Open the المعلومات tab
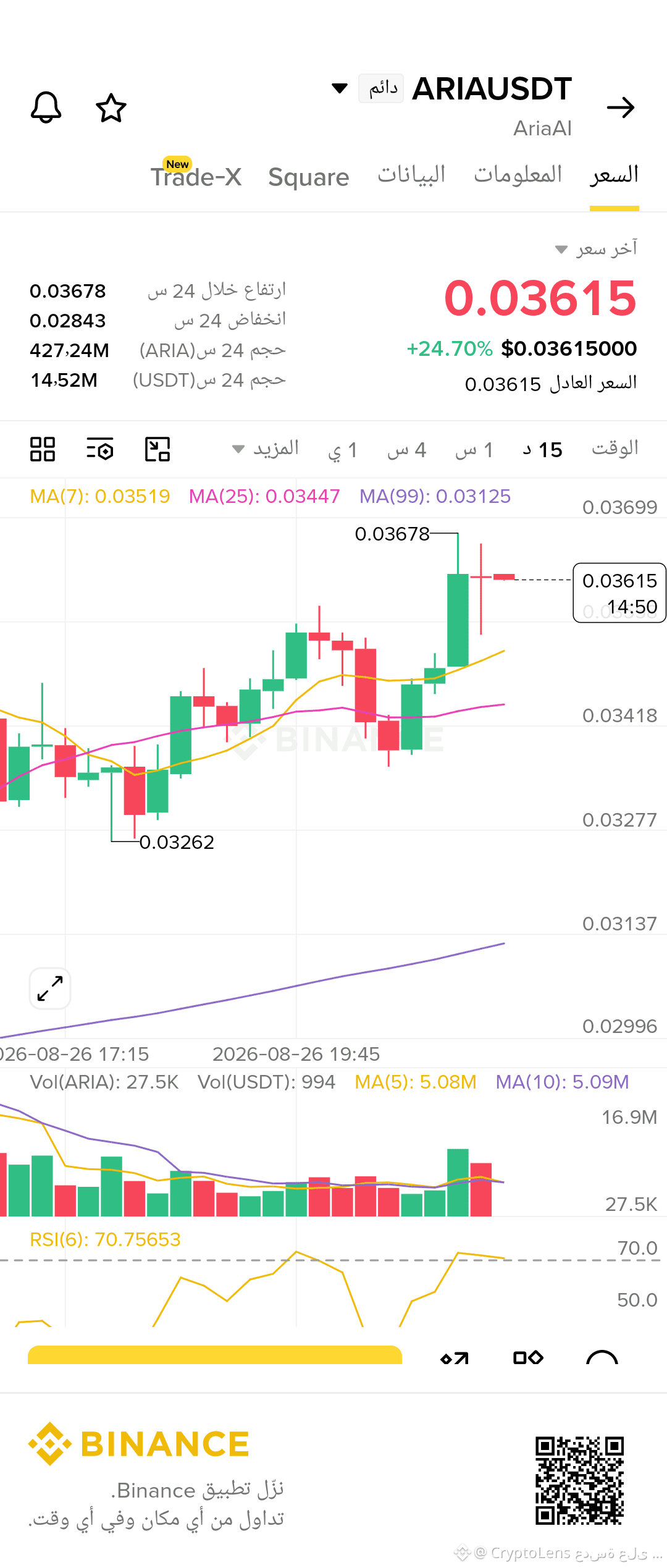Image resolution: width=667 pixels, height=1568 pixels. [518, 175]
